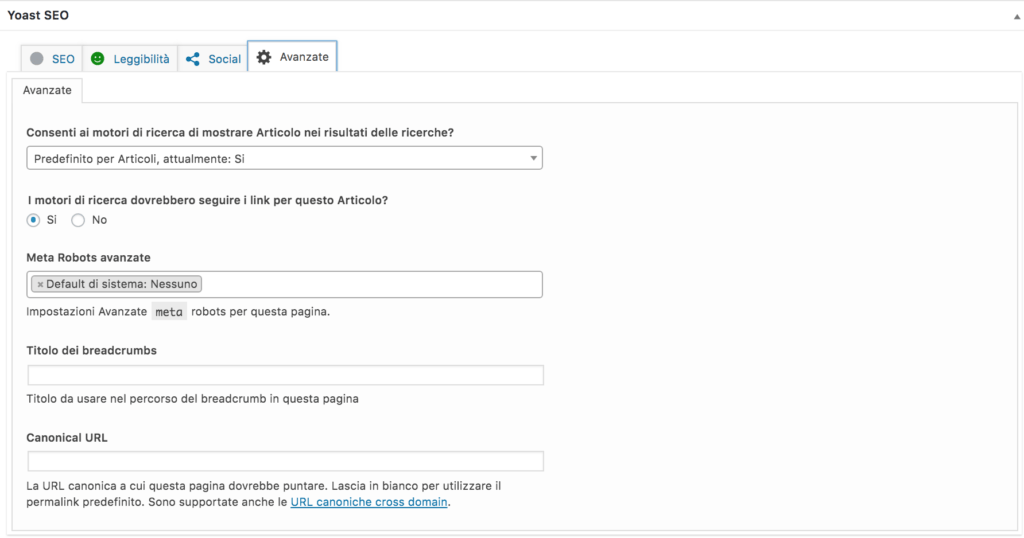1024x538 pixels.
Task: Click the Avanzate top tab label
Action: coord(304,57)
